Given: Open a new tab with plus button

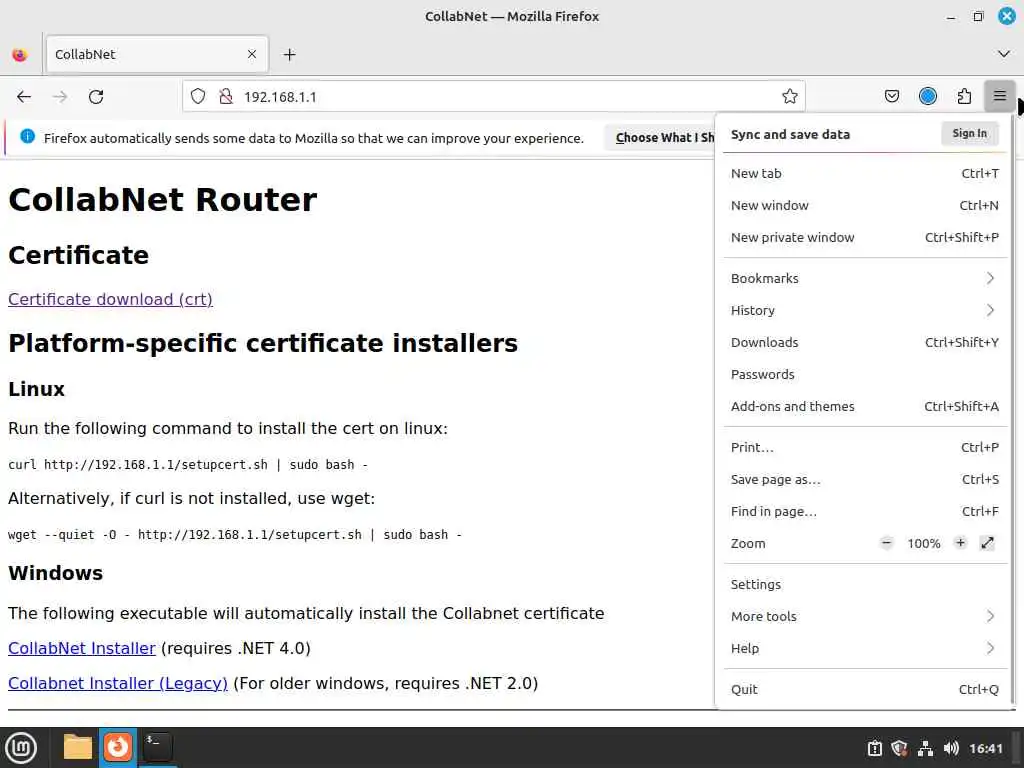Looking at the screenshot, I should (289, 55).
